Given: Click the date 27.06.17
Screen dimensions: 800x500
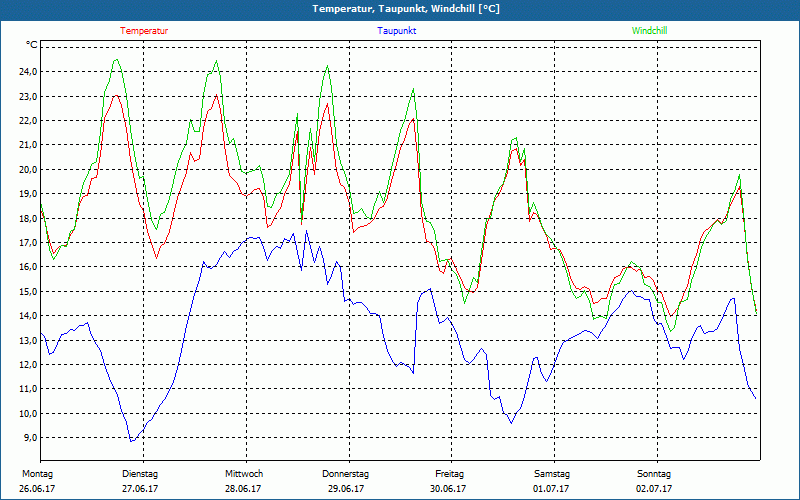Looking at the screenshot, I should point(140,489).
